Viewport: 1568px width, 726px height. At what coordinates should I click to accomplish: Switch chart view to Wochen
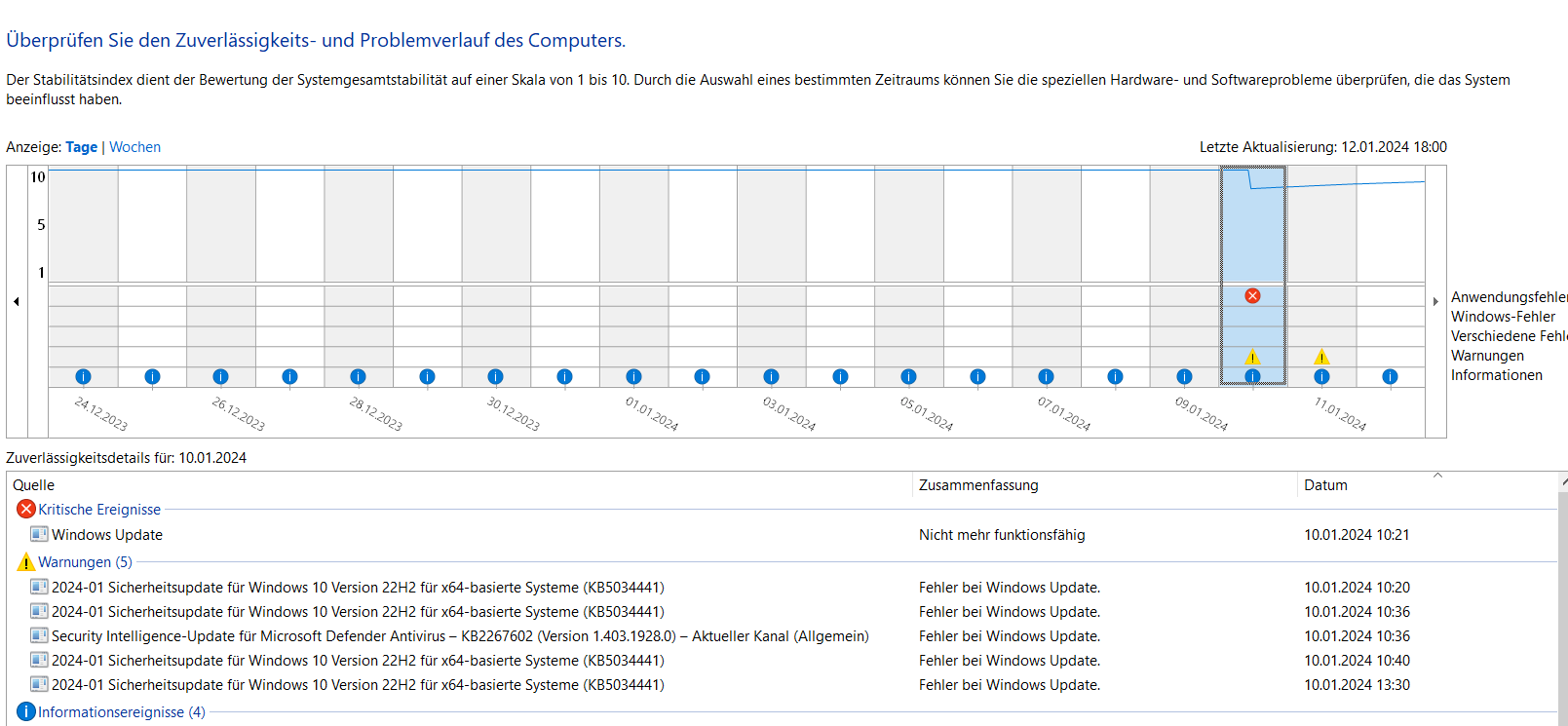click(x=134, y=147)
